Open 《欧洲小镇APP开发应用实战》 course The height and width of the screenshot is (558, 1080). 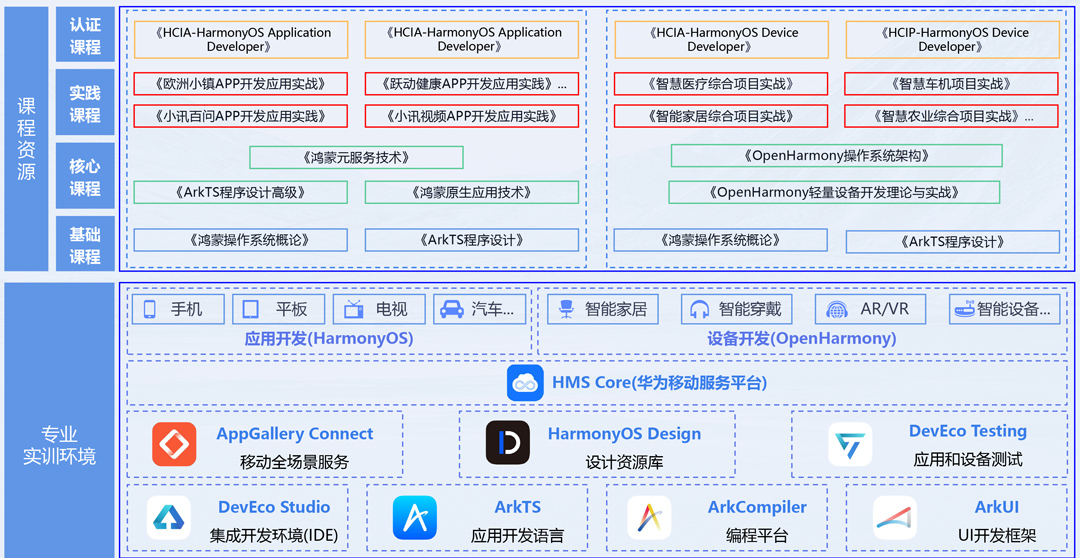click(240, 84)
